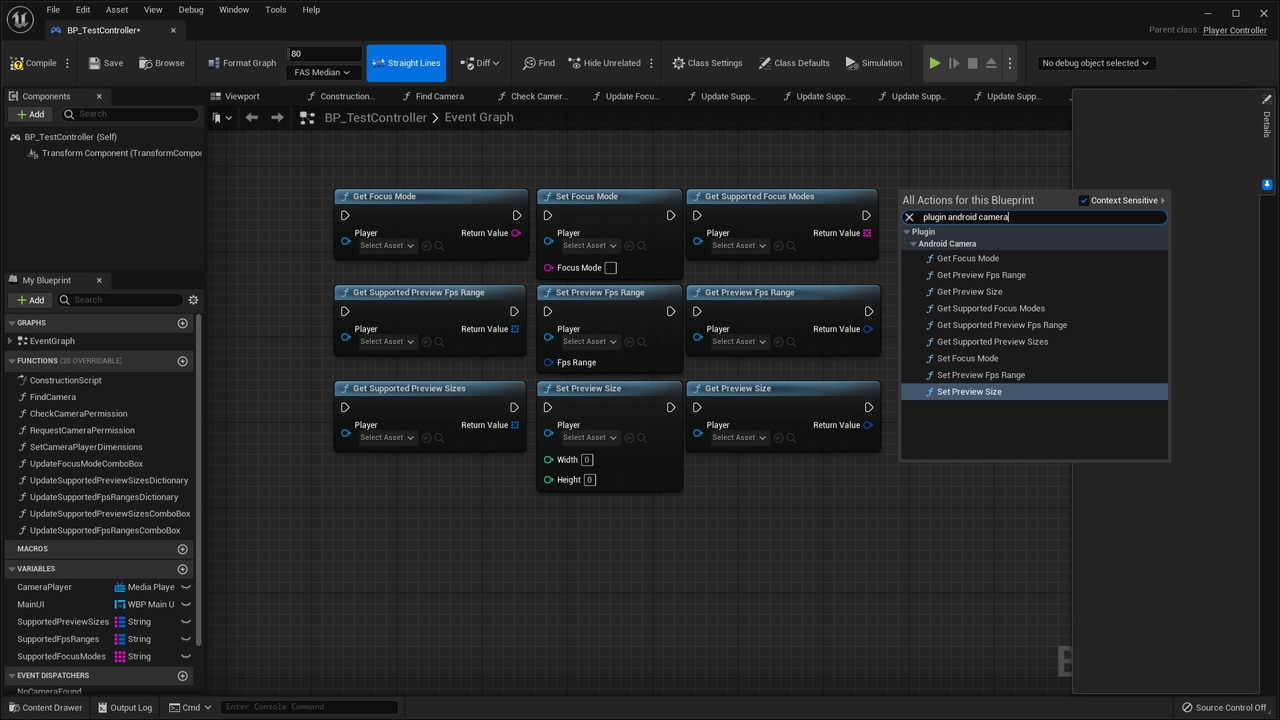Open play options three-dot menu
Image resolution: width=1280 pixels, height=720 pixels.
(x=1010, y=63)
